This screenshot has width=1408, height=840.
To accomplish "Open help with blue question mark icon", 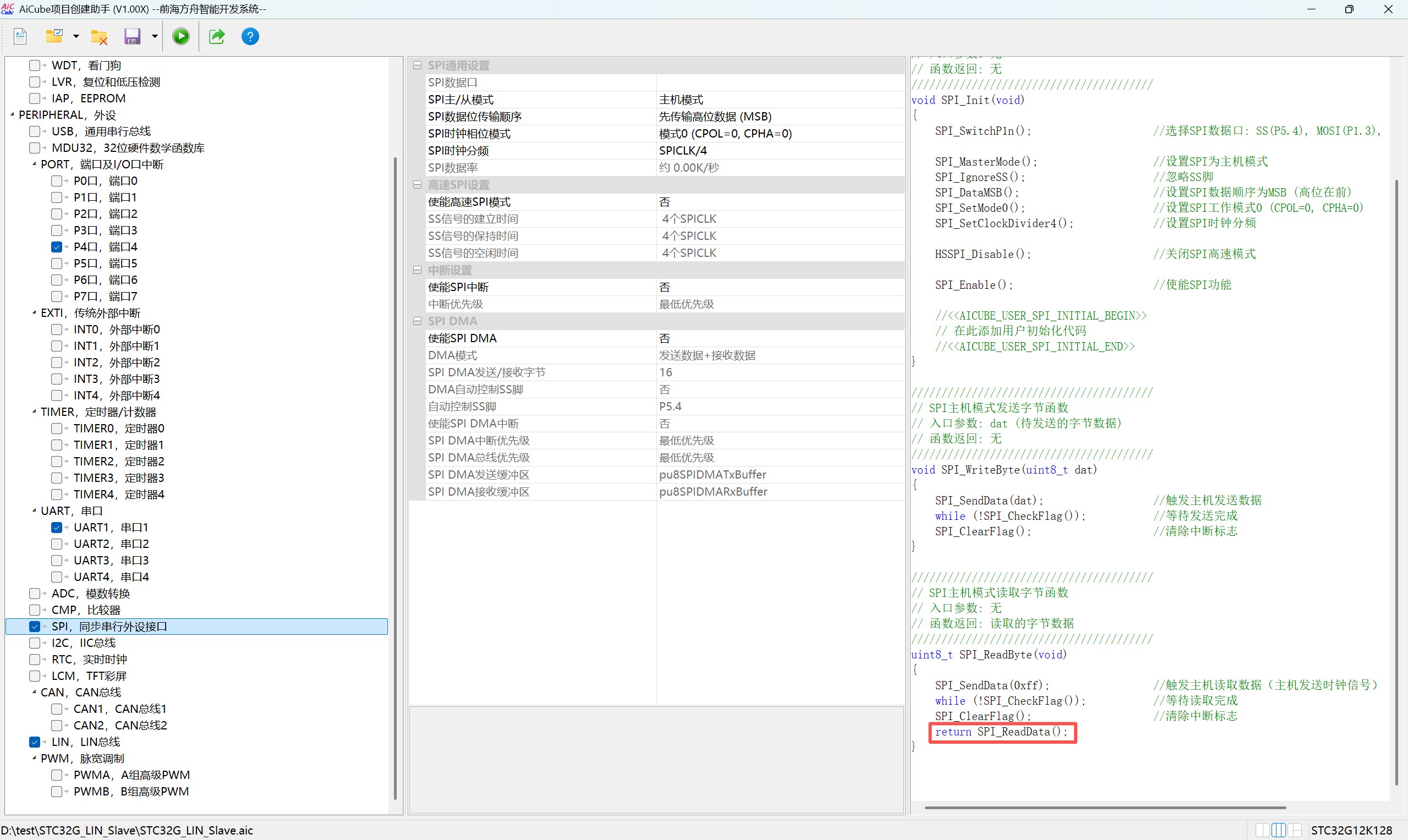I will pos(250,37).
